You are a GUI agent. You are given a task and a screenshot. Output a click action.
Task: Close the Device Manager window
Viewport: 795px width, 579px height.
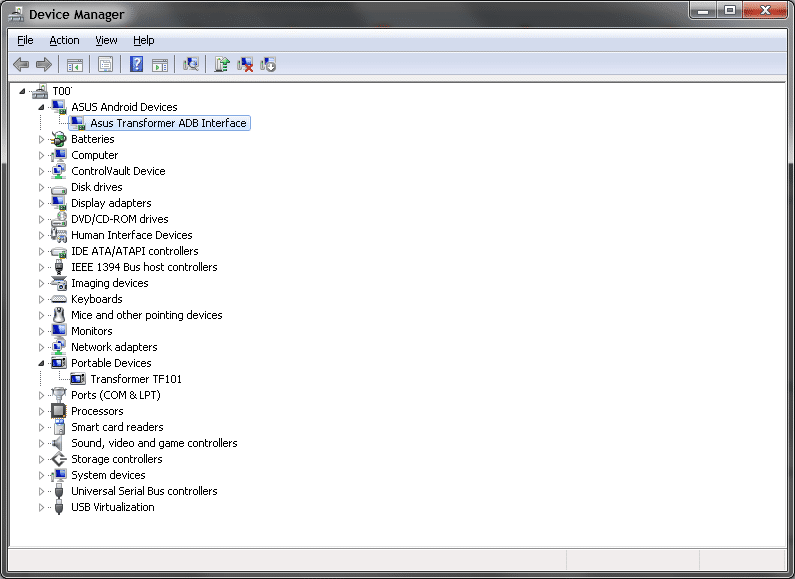tap(765, 11)
